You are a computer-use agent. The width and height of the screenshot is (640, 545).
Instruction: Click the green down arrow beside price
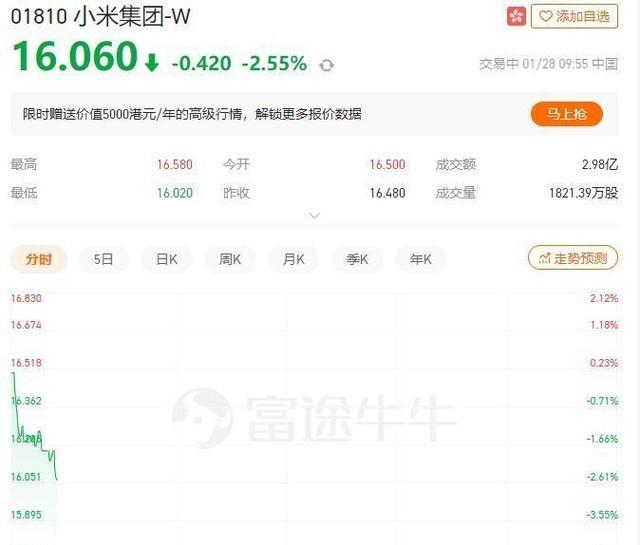pos(151,63)
